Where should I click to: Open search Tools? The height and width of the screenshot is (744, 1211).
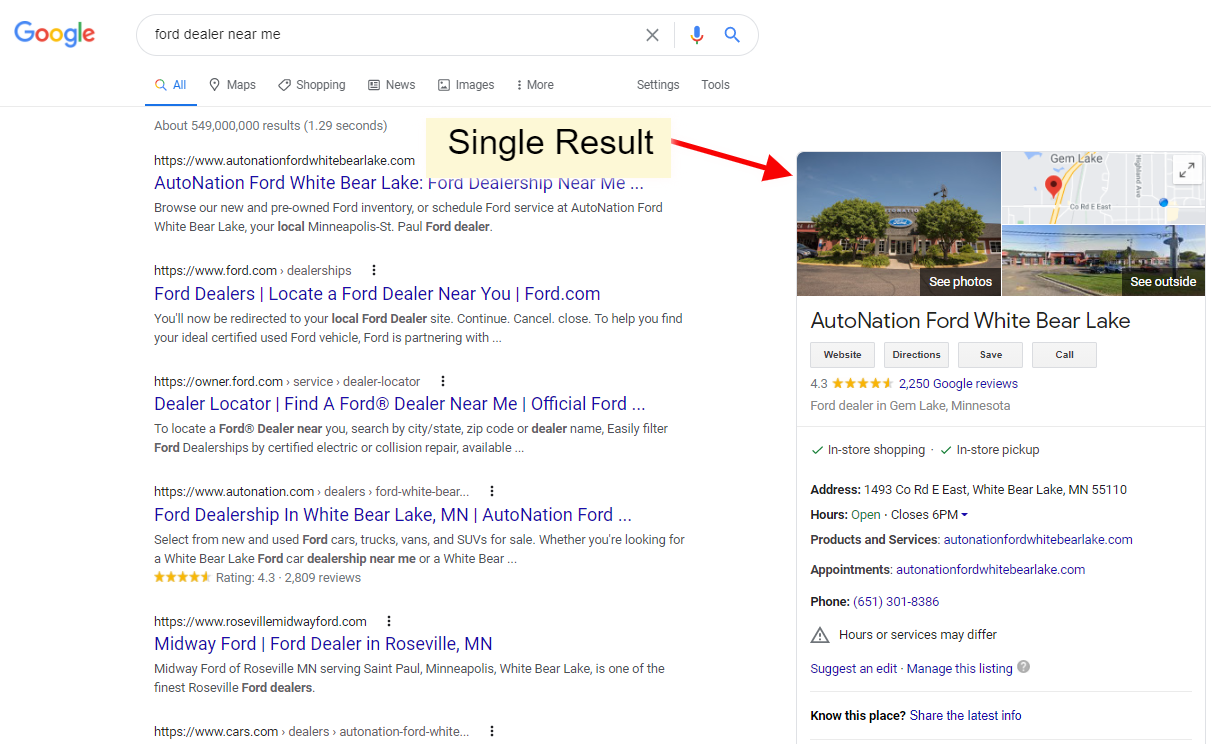[x=715, y=85]
